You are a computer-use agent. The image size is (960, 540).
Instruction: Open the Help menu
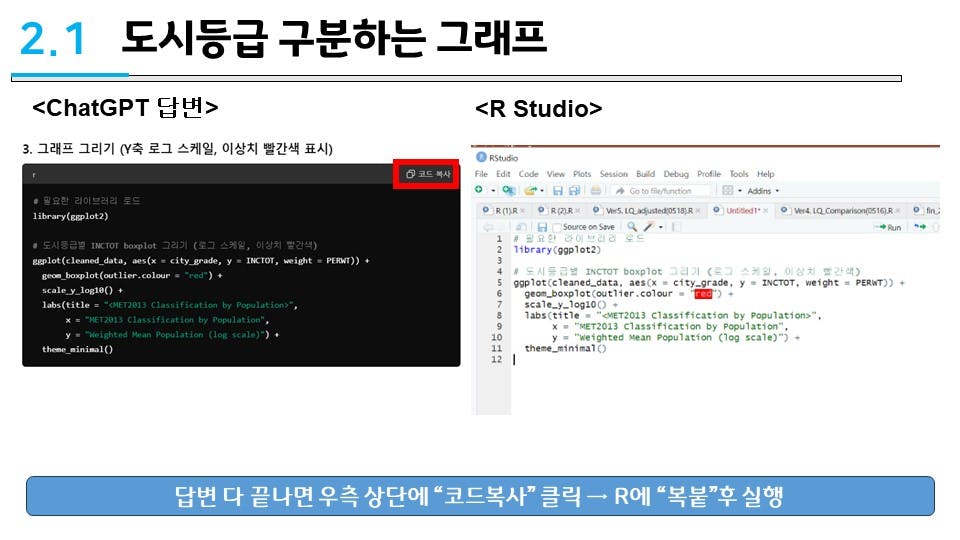(x=765, y=174)
